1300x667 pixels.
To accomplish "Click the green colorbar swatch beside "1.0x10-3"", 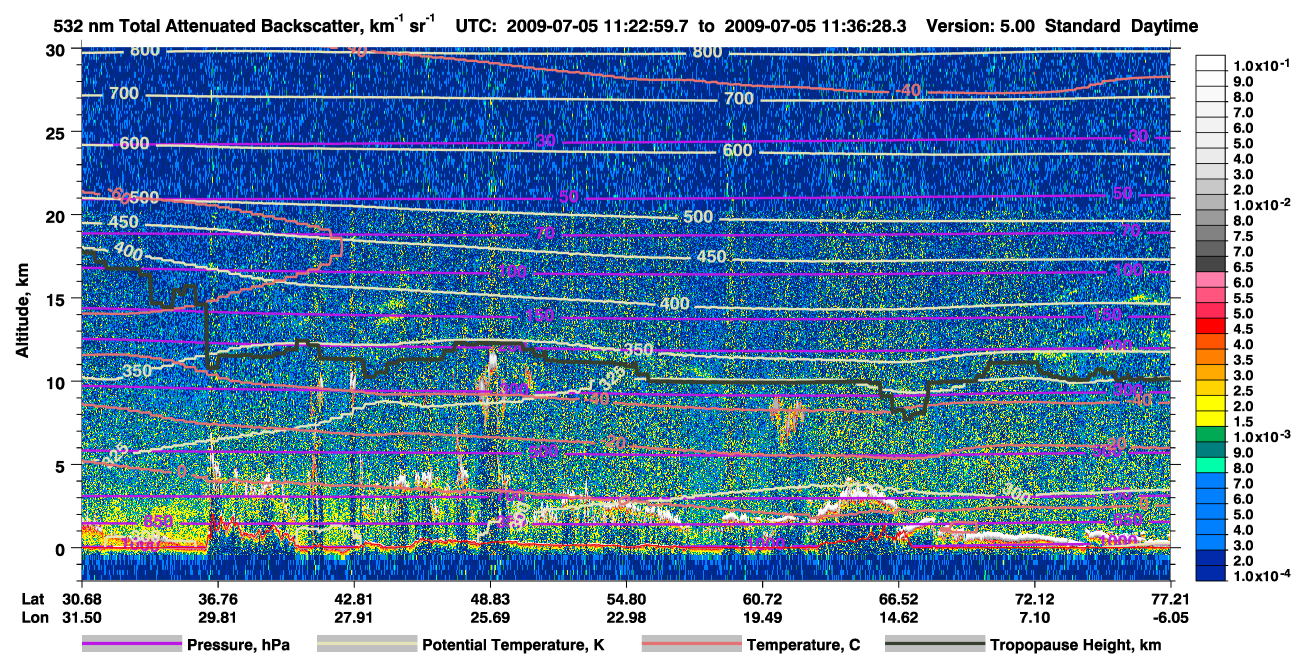I will click(1210, 434).
